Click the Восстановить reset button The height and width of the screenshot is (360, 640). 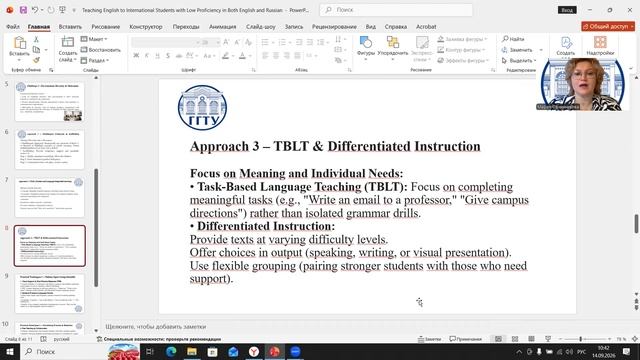pyautogui.click(x=100, y=50)
